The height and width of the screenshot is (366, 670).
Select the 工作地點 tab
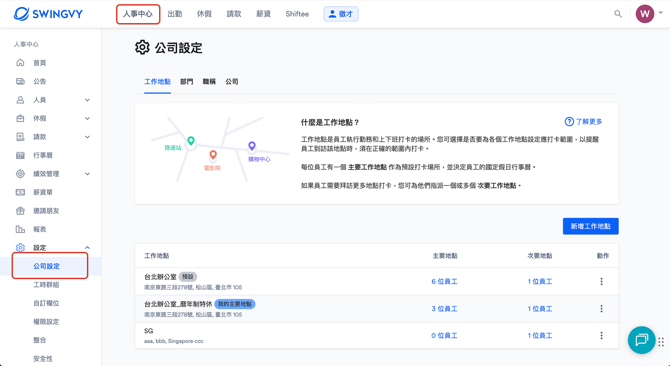157,82
